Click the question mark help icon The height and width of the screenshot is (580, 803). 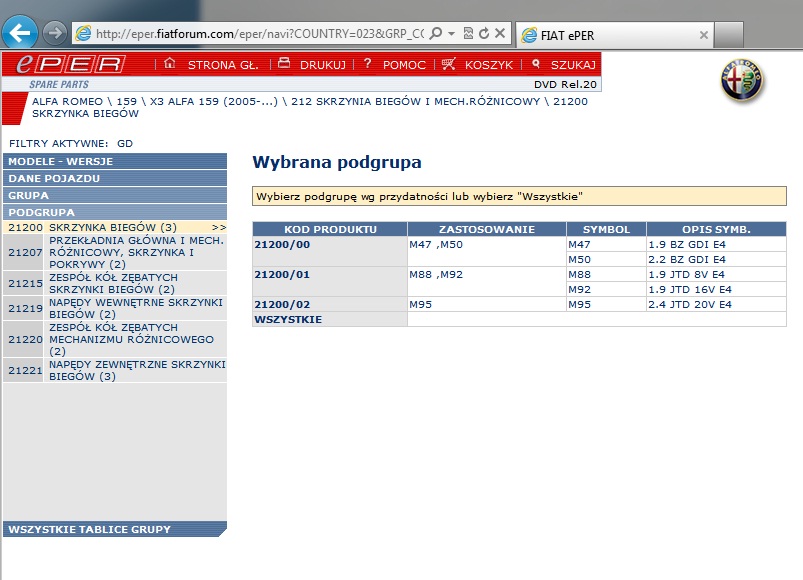coord(367,63)
